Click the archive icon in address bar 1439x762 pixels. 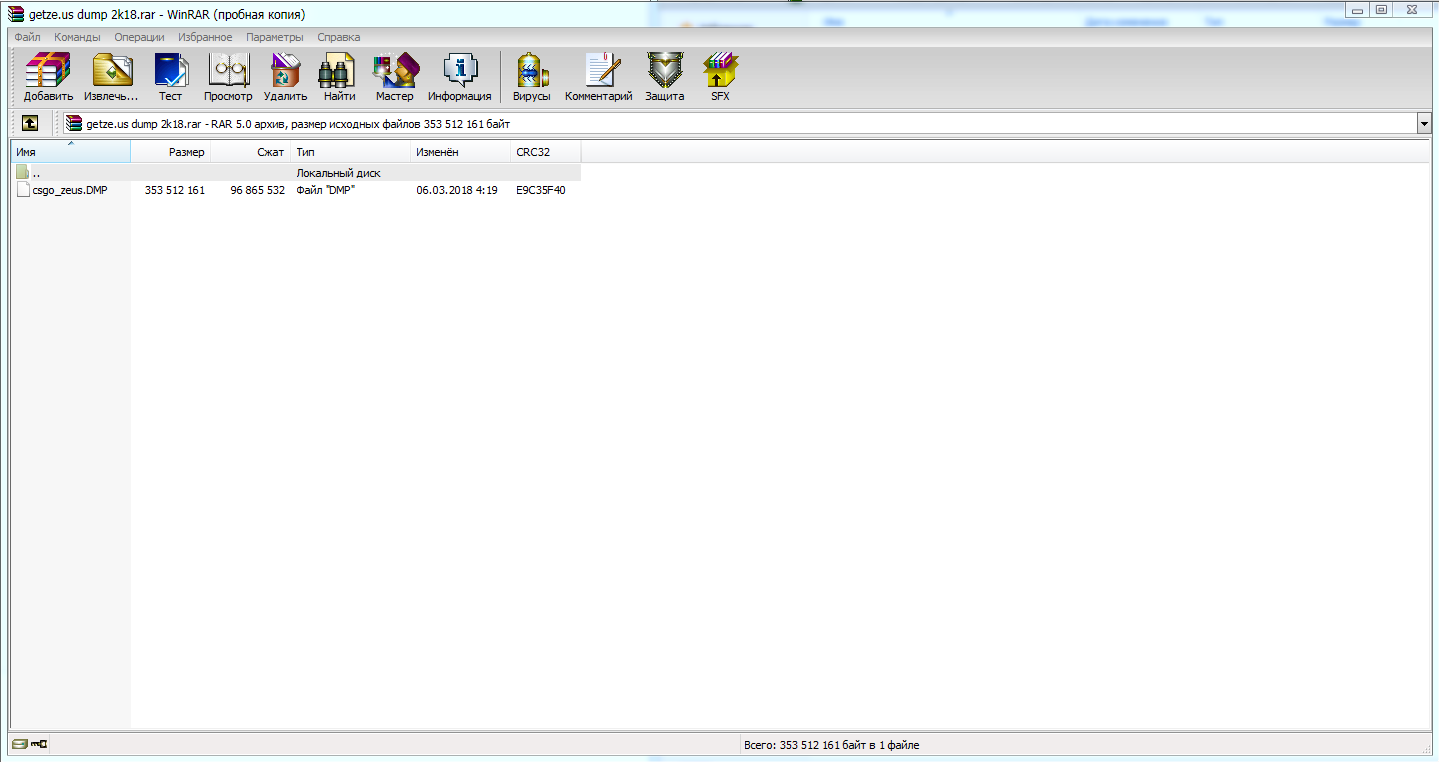(74, 123)
